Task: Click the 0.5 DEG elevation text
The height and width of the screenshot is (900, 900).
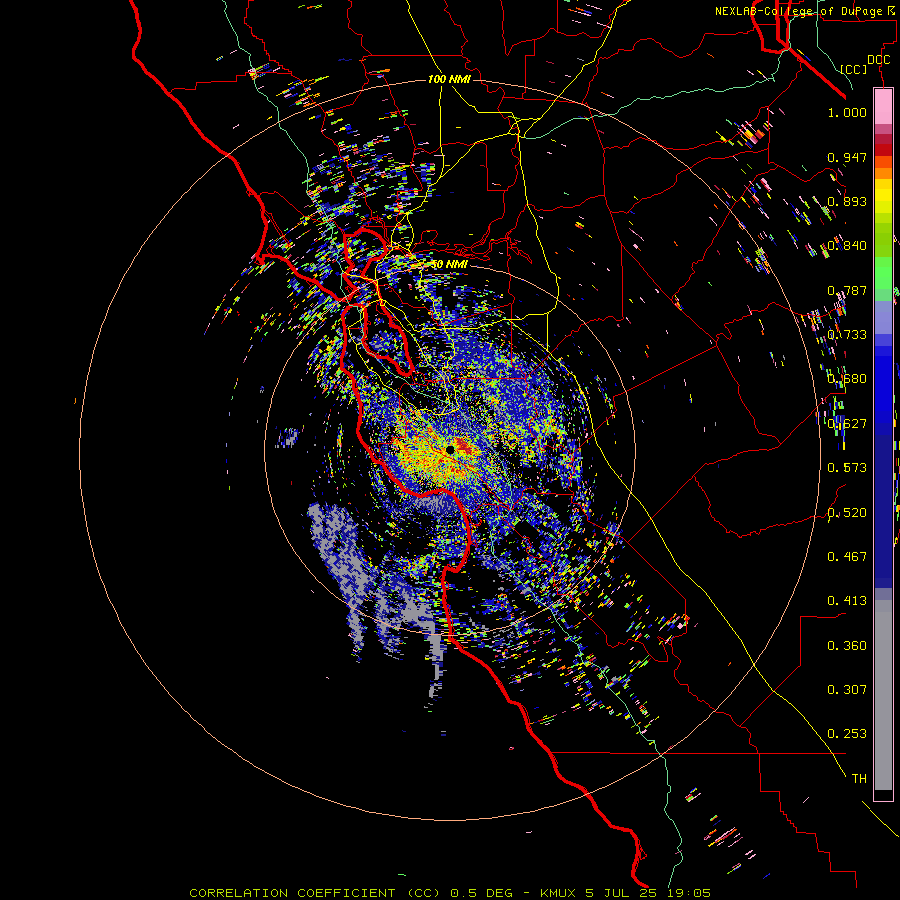Action: pos(482,893)
